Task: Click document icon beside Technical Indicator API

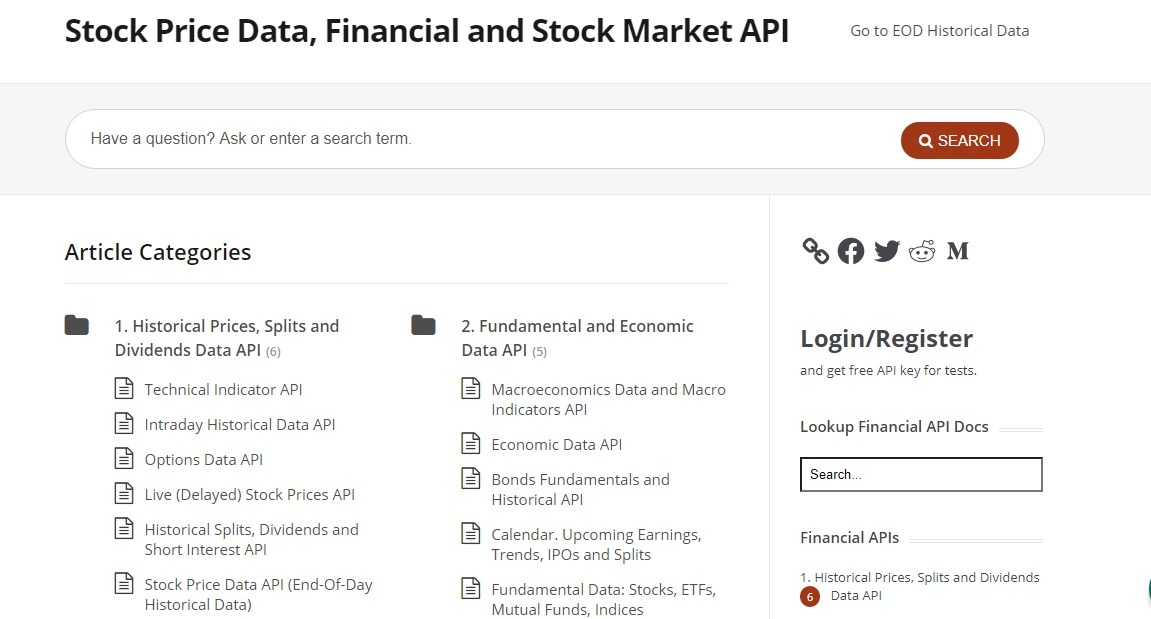Action: [x=124, y=389]
